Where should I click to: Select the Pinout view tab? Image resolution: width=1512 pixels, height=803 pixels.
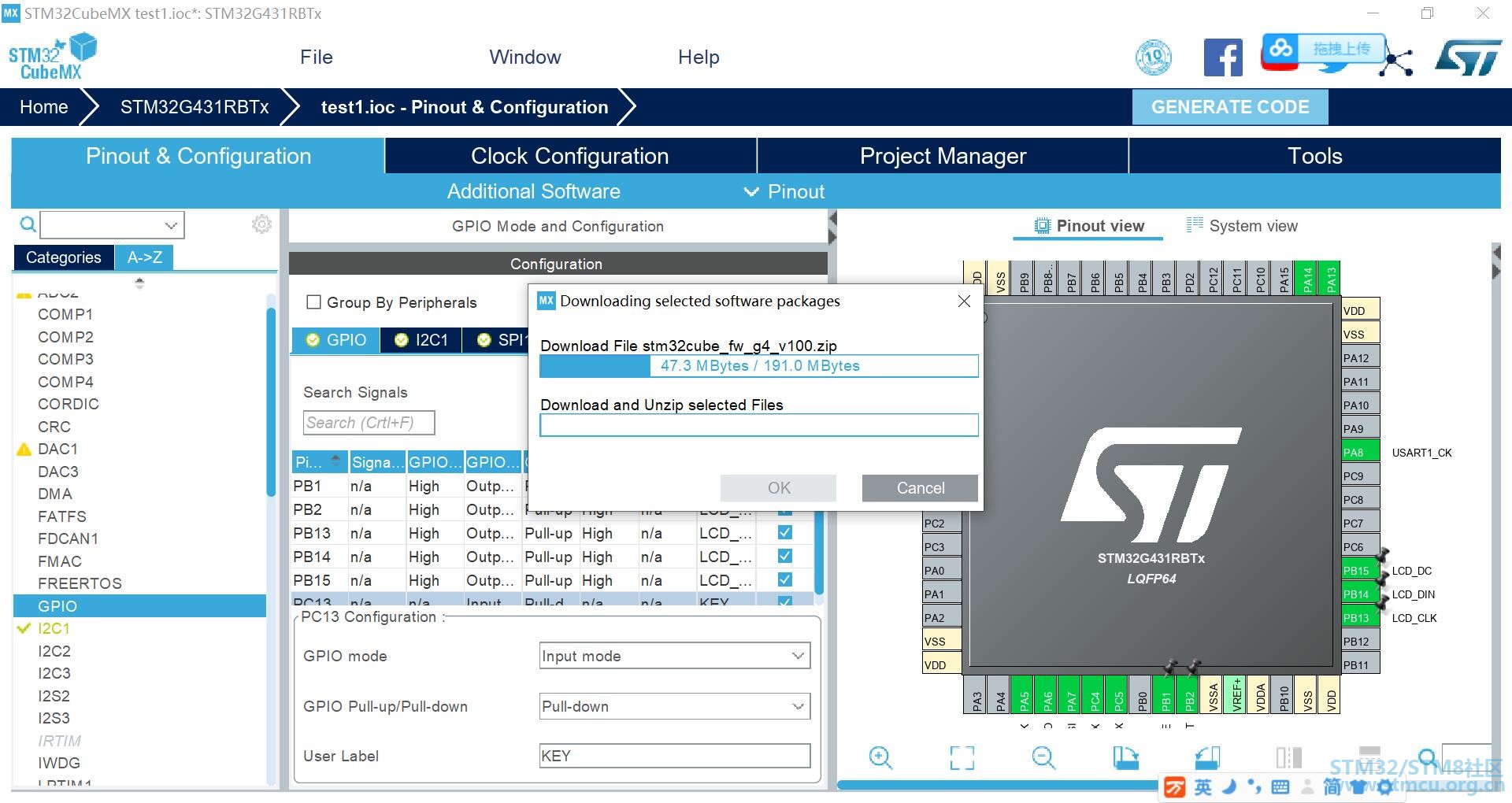point(1089,226)
